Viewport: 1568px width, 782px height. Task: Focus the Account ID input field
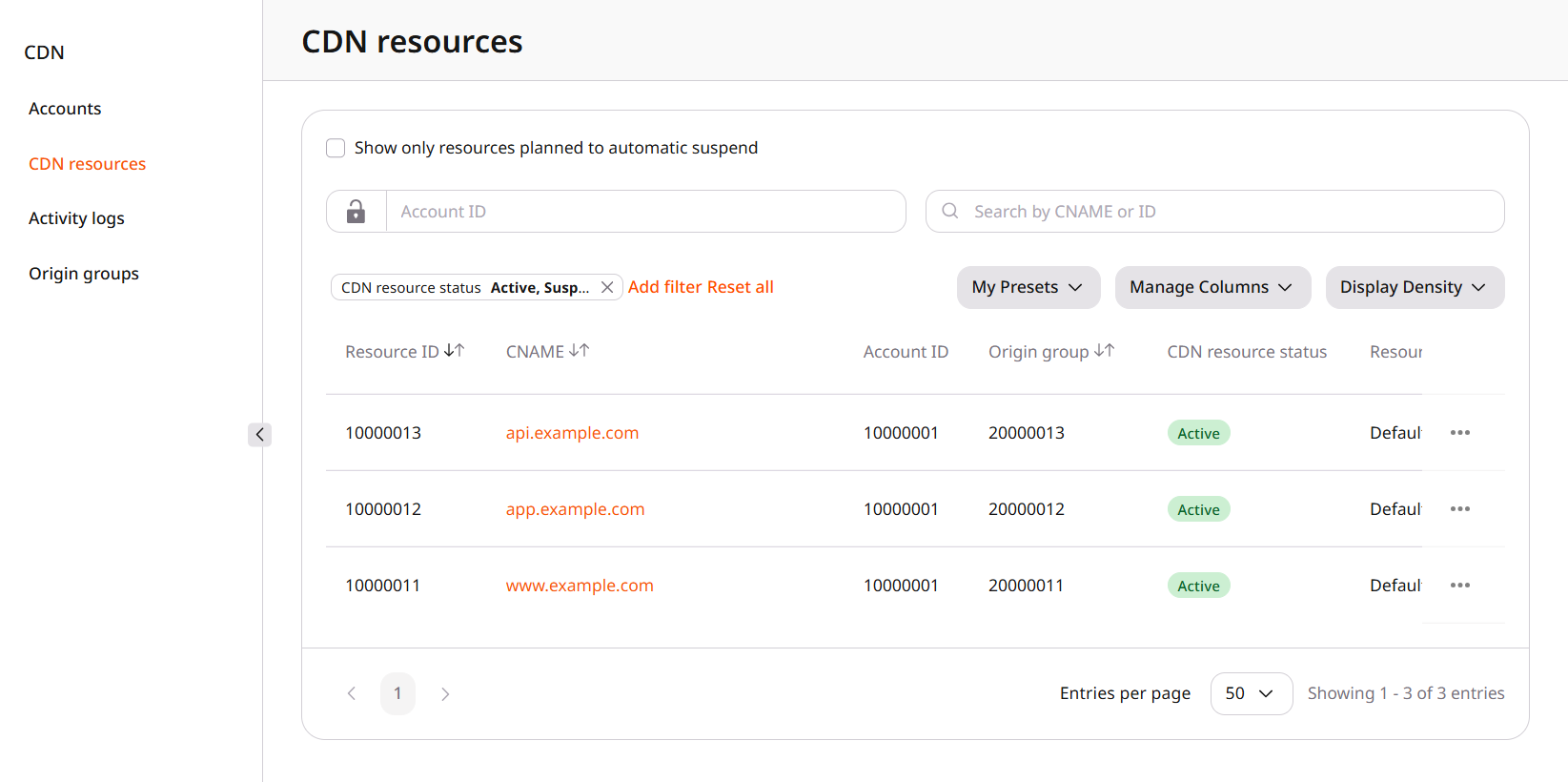[x=645, y=212]
